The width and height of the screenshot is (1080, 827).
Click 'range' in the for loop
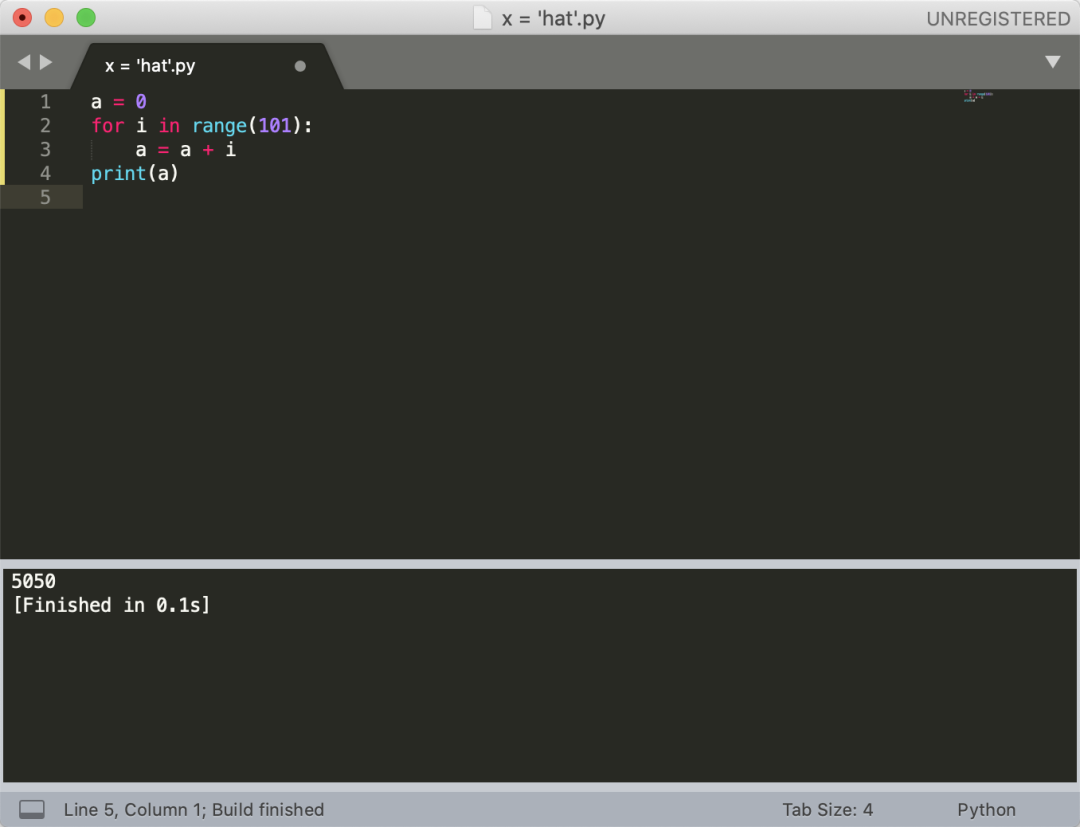[x=219, y=125]
